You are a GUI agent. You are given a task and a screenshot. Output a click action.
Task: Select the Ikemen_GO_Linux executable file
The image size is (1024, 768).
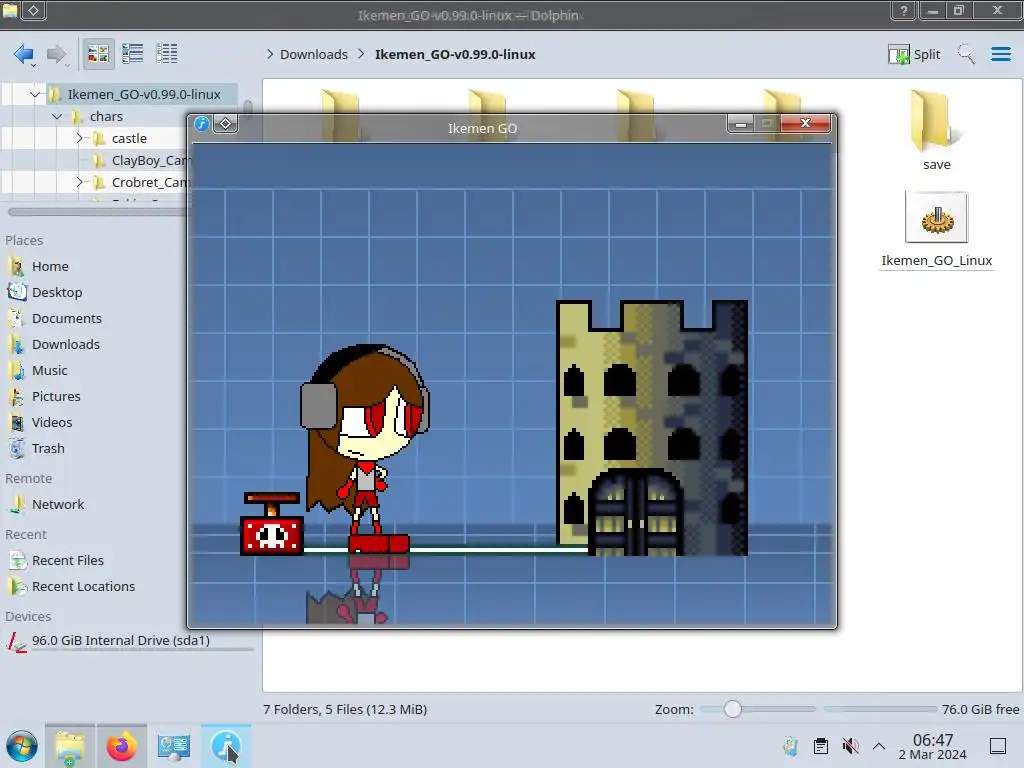(x=936, y=230)
